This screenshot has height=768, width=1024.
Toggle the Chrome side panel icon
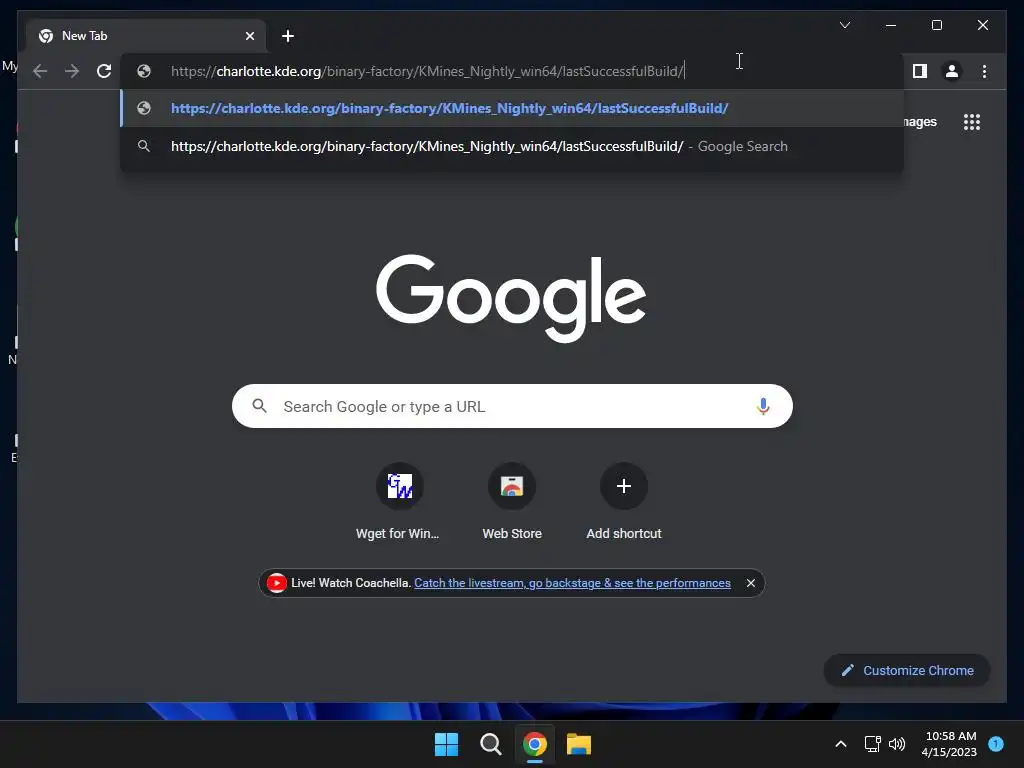click(x=920, y=71)
